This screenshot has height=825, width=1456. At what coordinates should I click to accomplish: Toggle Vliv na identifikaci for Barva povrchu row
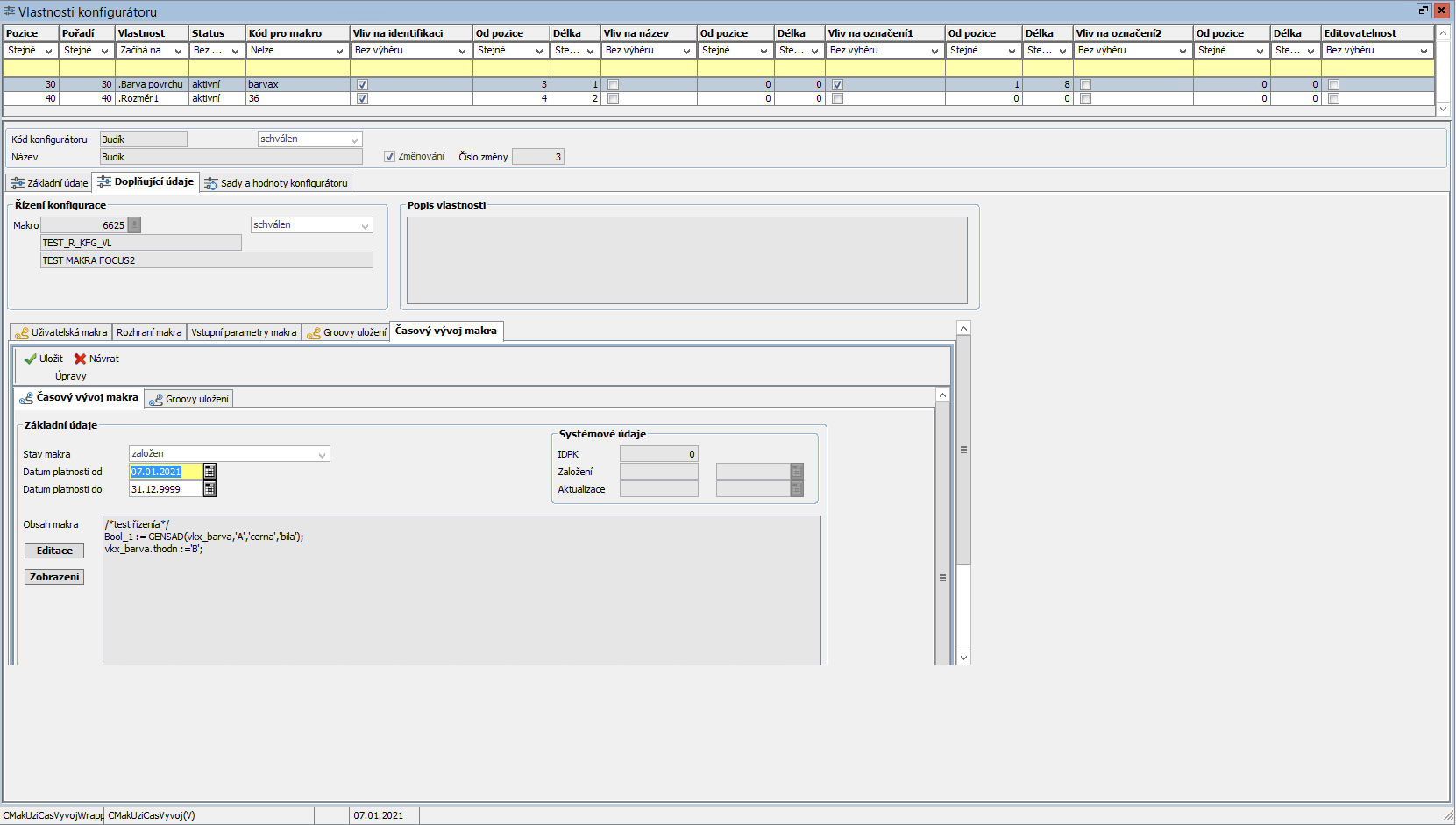click(x=362, y=85)
